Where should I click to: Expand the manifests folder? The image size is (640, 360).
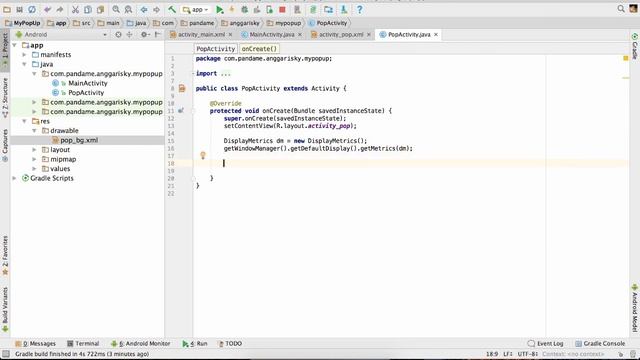24,55
